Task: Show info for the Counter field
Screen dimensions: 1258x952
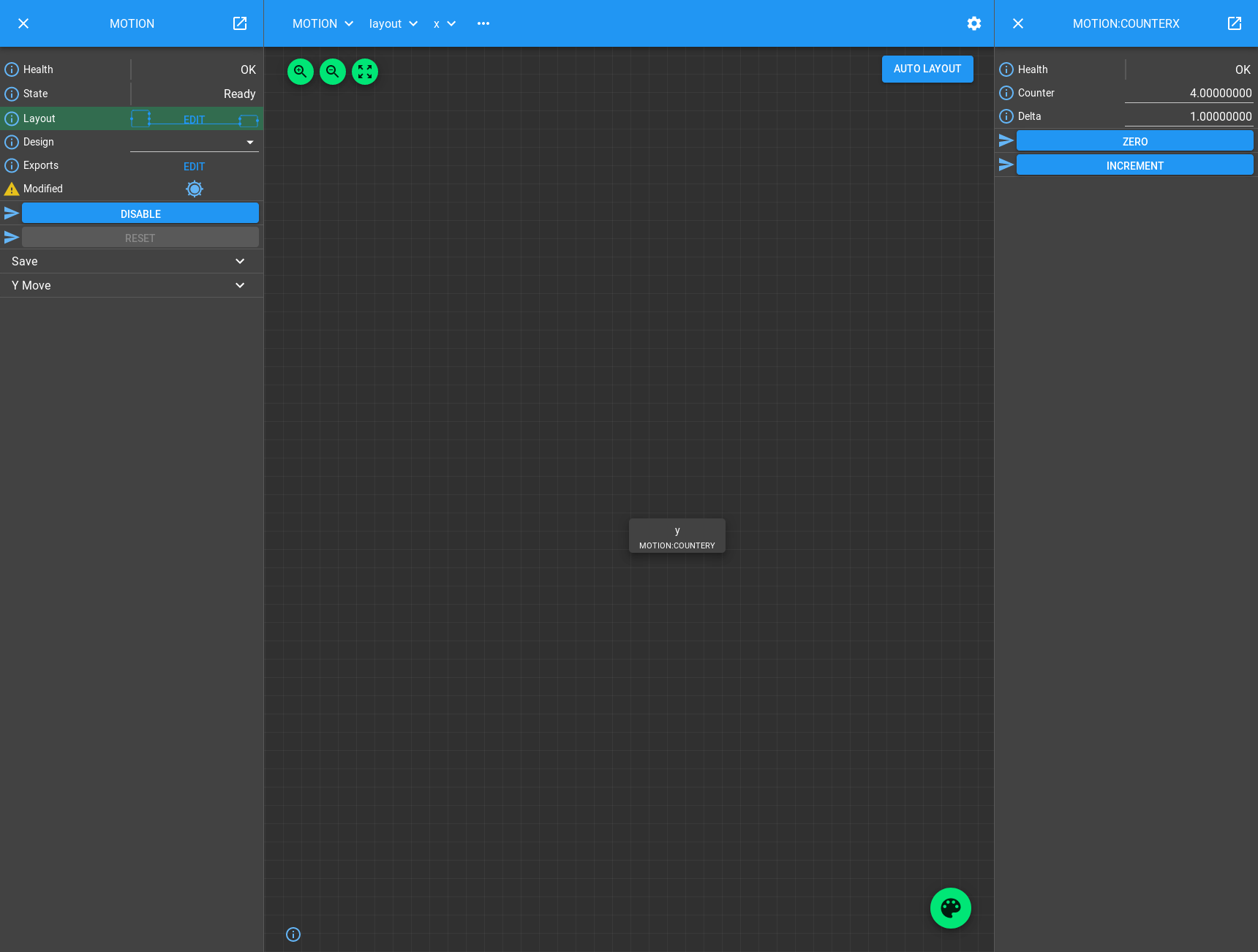Action: pos(1006,93)
